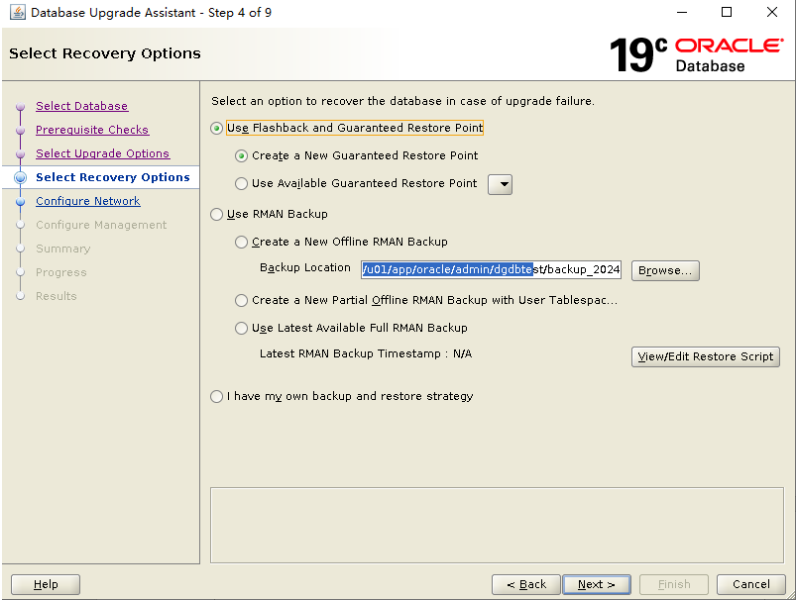Open the available restore point dropdown
This screenshot has height=600, width=796.
point(500,184)
